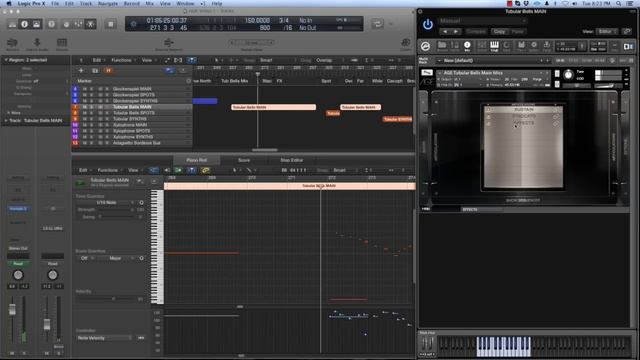640x360 pixels.
Task: Adjust left channel strip volume fader
Action: [x=12, y=310]
